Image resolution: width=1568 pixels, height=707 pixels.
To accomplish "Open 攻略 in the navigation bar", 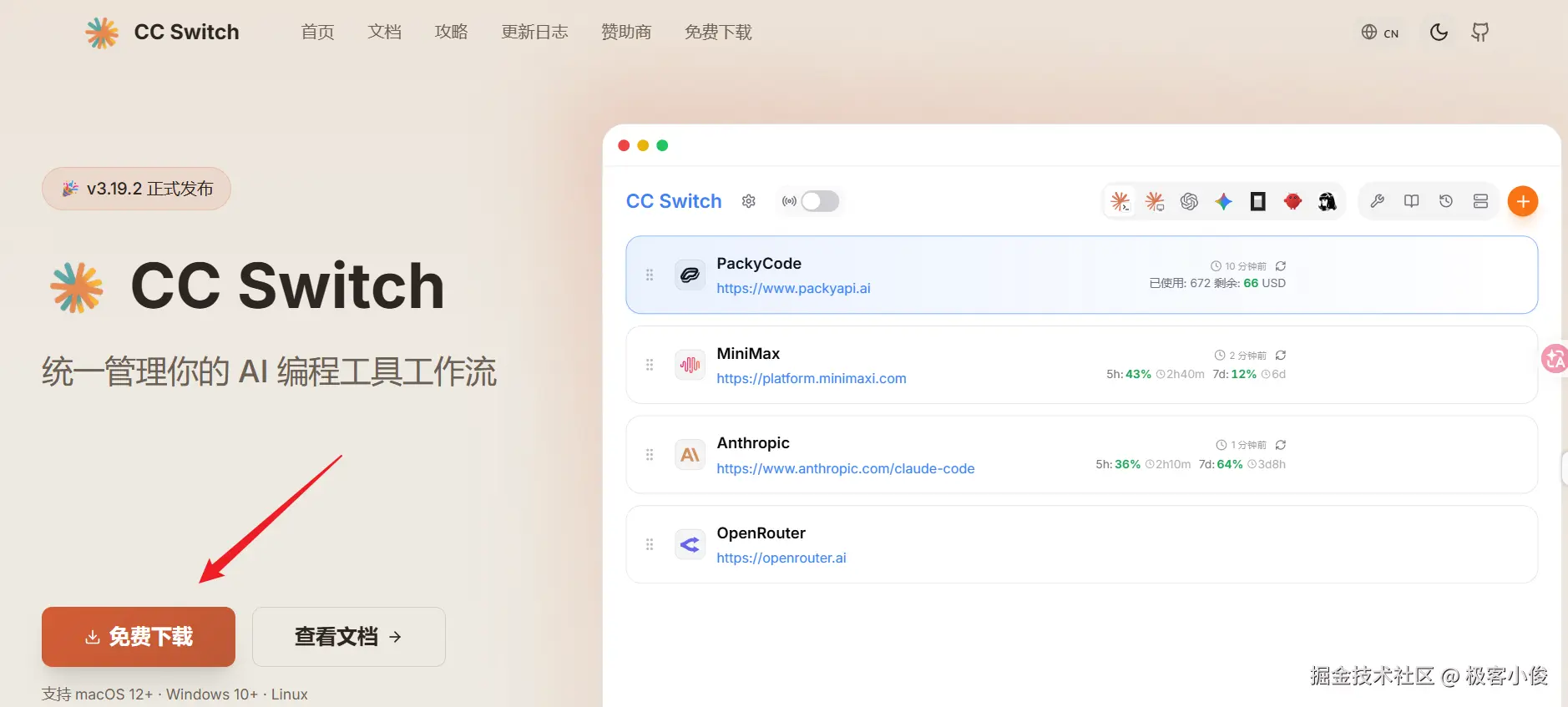I will [x=452, y=33].
